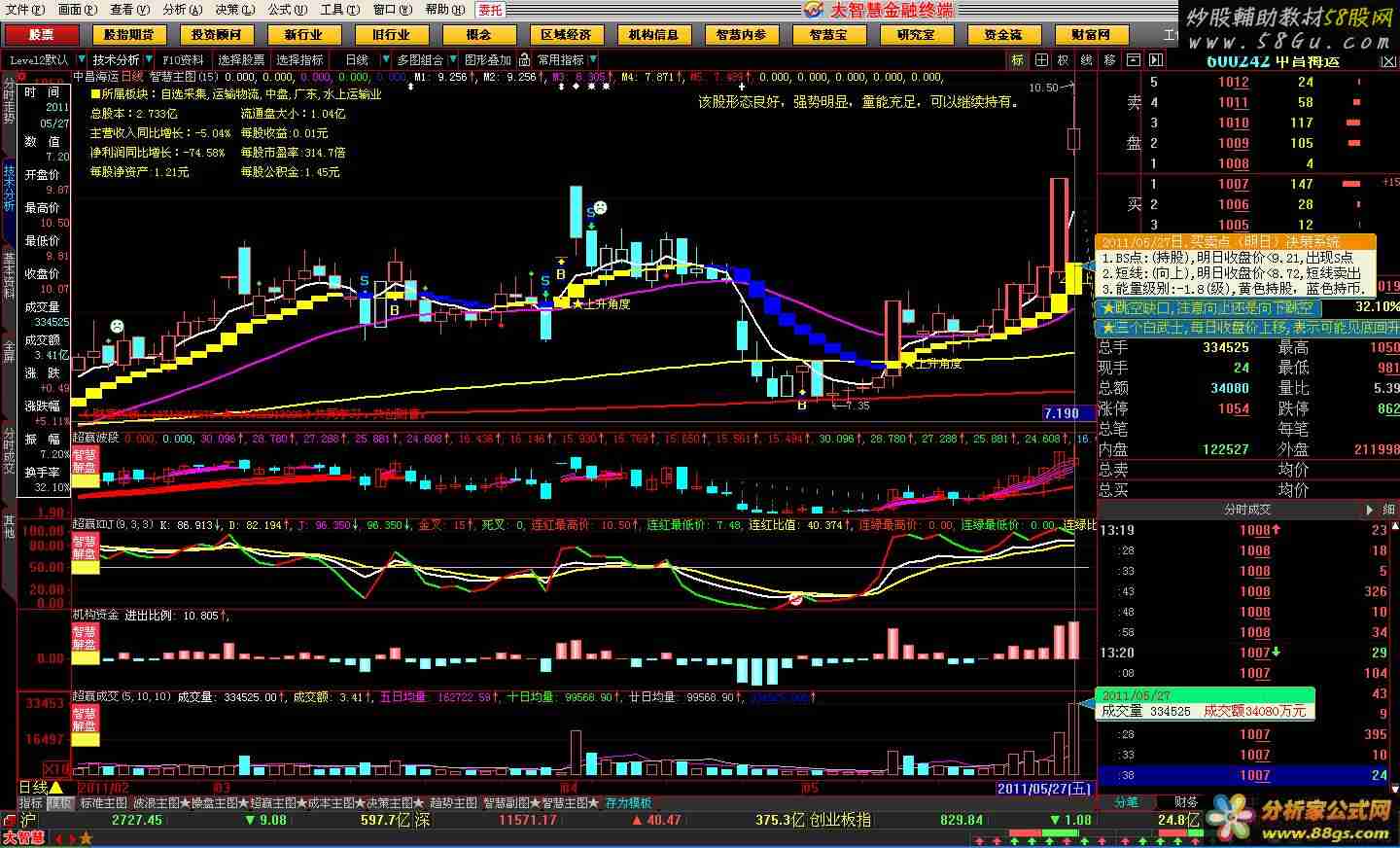Open the 分析 menu
The image size is (1400, 848).
coord(182,10)
